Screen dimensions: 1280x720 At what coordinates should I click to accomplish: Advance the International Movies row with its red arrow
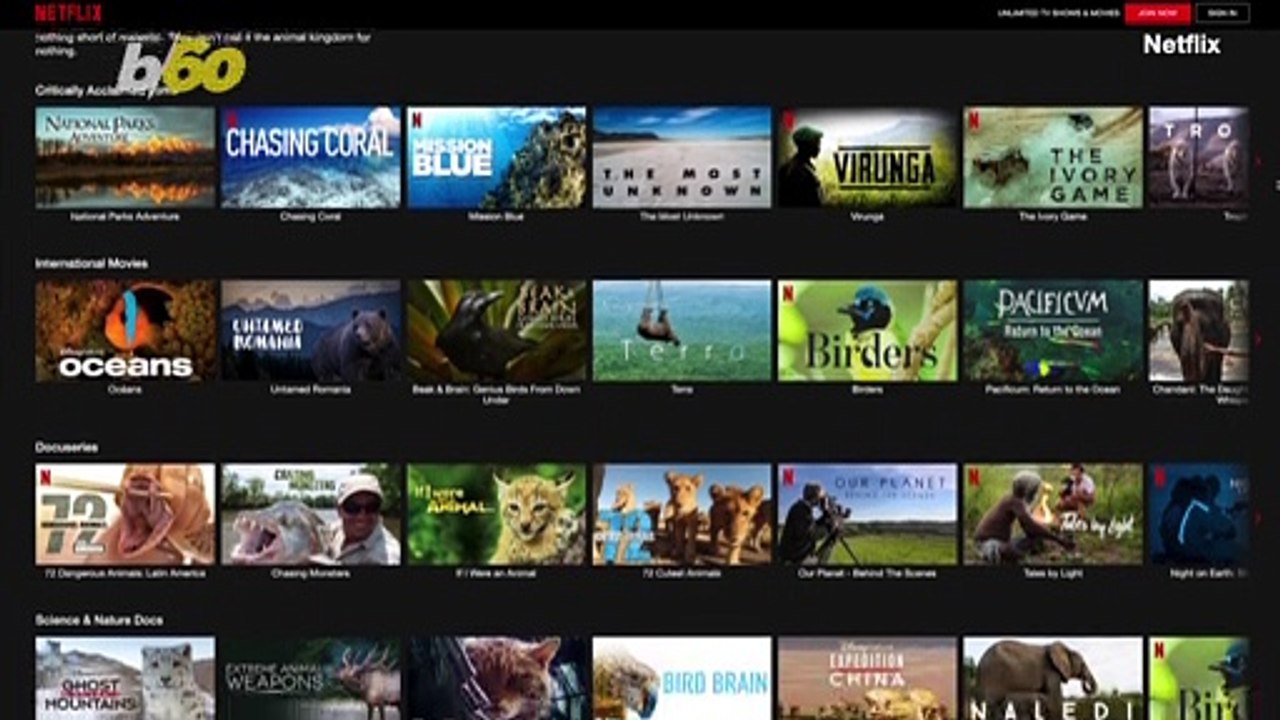point(1258,340)
